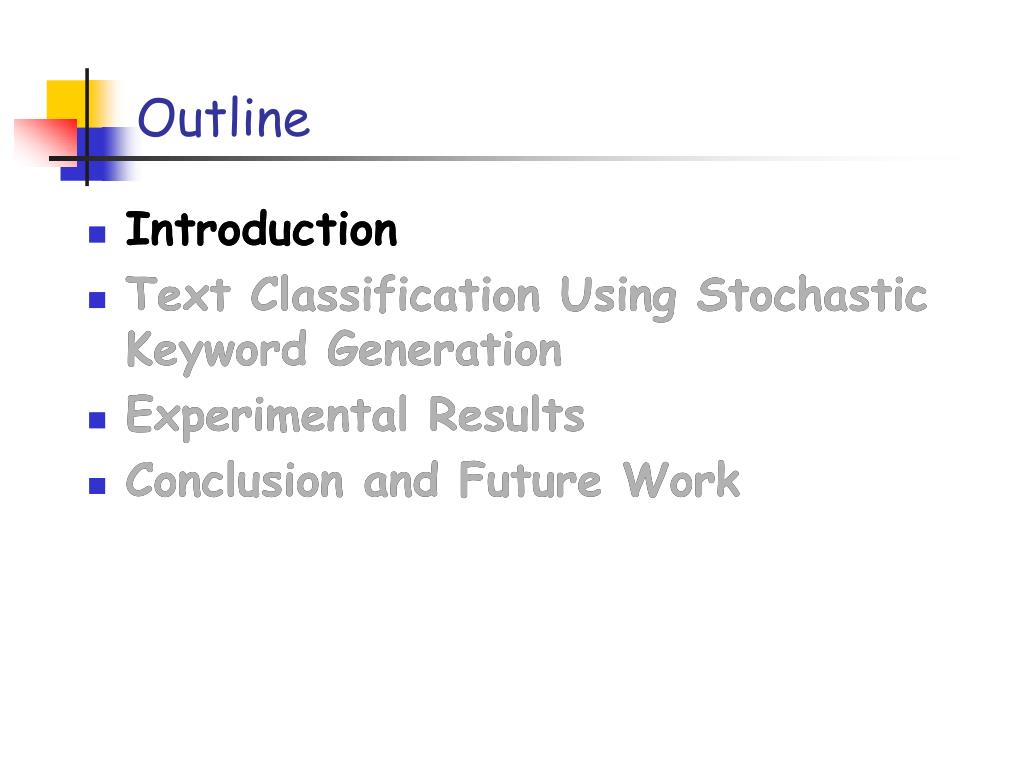Click the word "Future" in last item
The image size is (1024, 768).
tap(530, 480)
